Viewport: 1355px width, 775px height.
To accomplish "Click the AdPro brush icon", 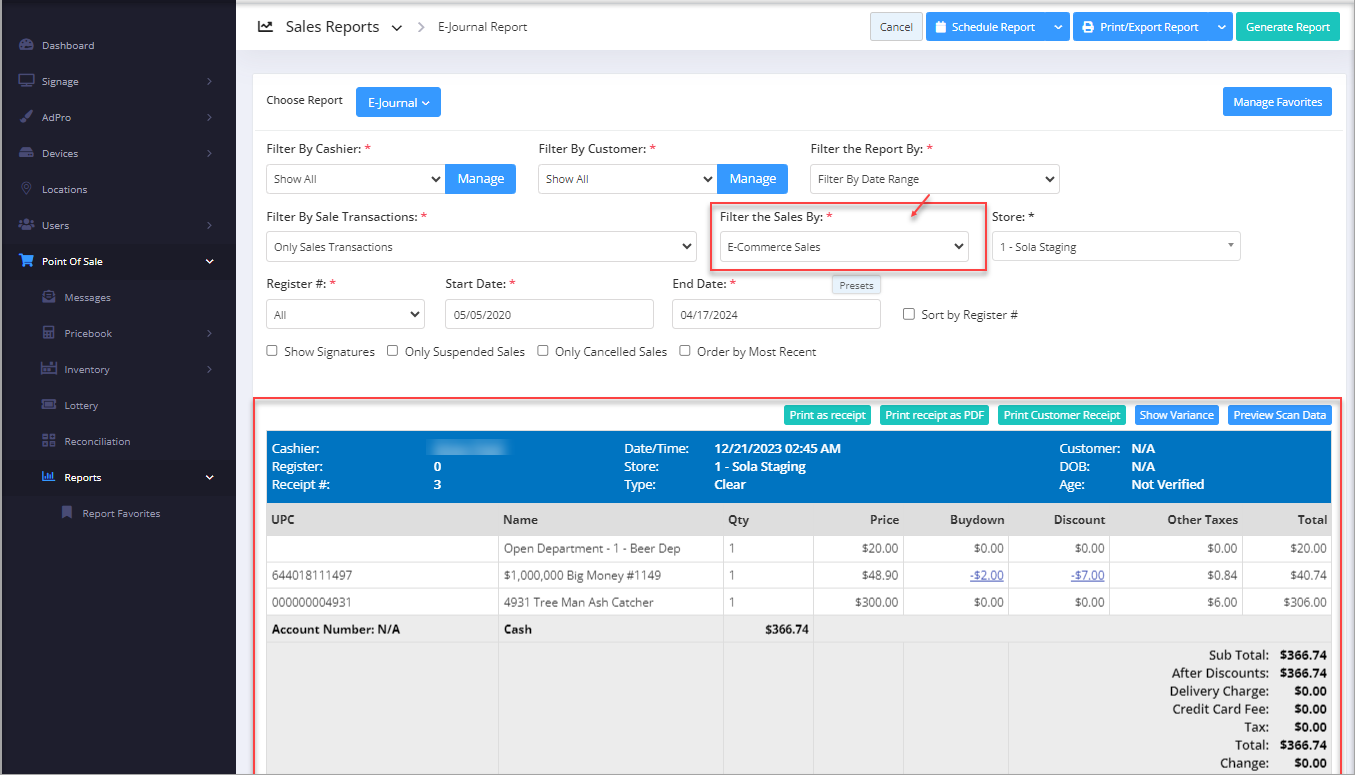I will tap(27, 117).
